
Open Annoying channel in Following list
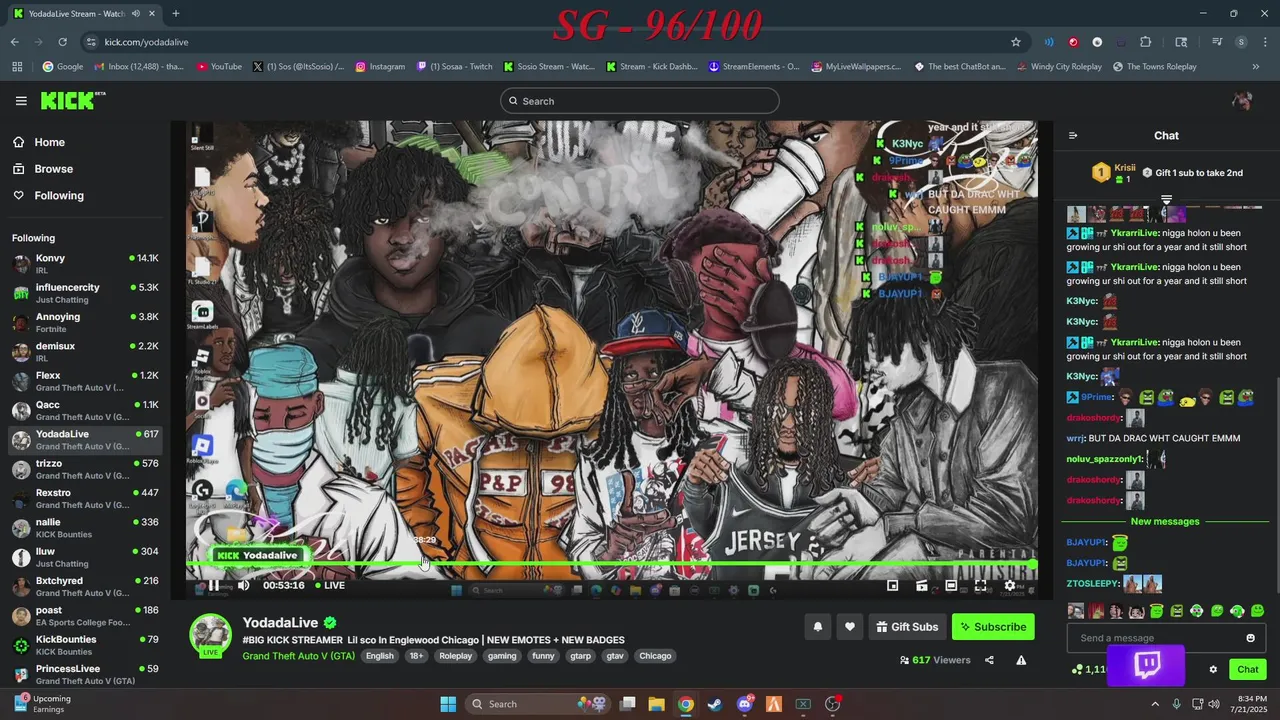(85, 322)
